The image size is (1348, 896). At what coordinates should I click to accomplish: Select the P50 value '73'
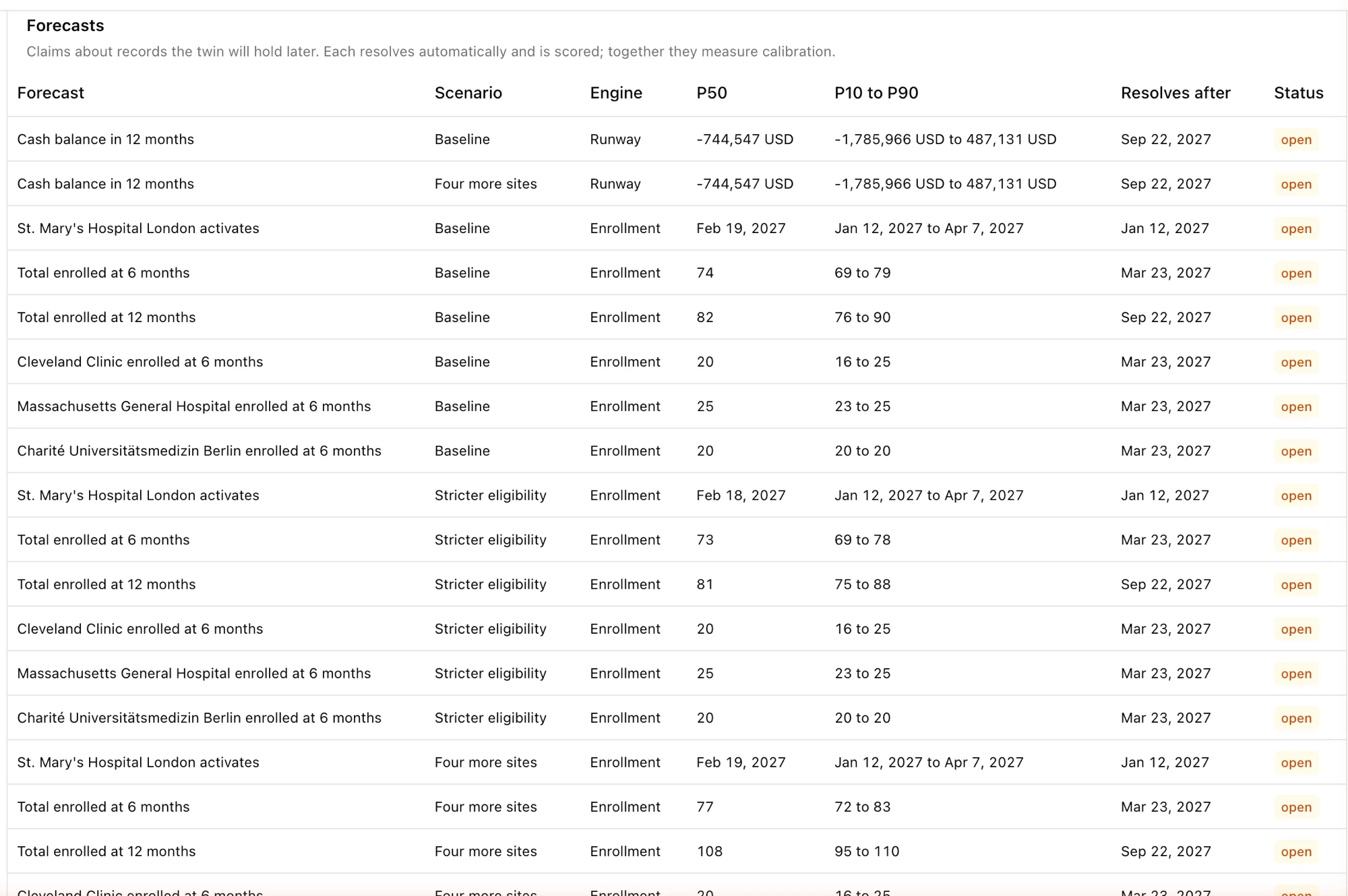pyautogui.click(x=705, y=540)
